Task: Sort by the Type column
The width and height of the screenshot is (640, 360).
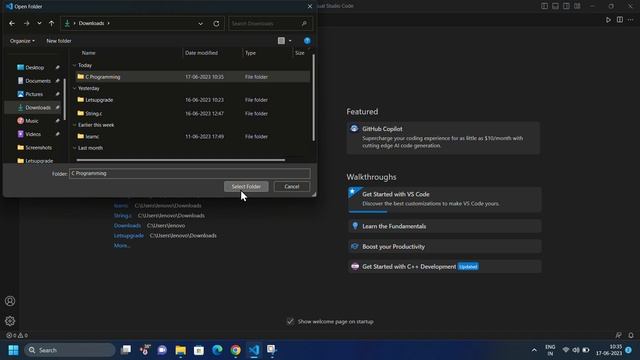Action: [250, 53]
